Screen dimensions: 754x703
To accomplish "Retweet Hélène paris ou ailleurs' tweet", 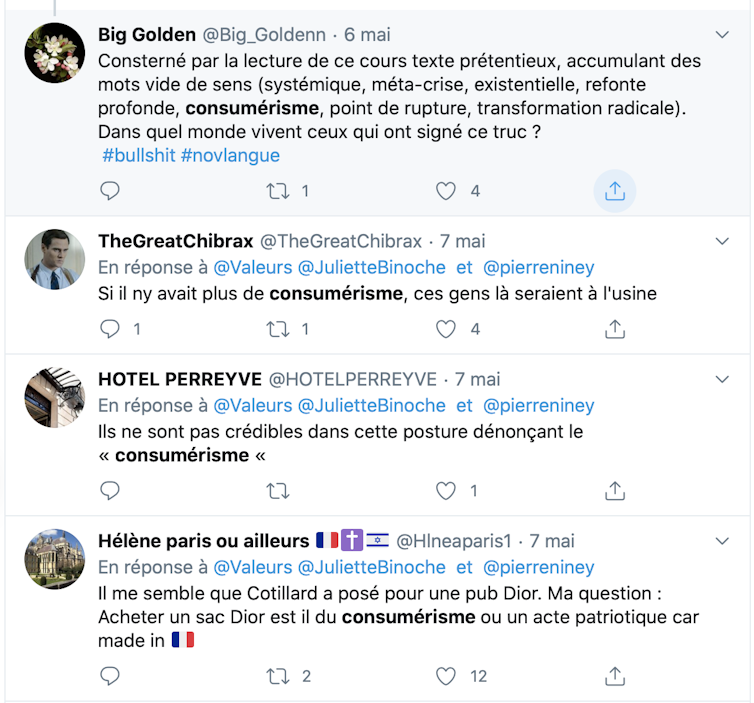I will coord(278,676).
